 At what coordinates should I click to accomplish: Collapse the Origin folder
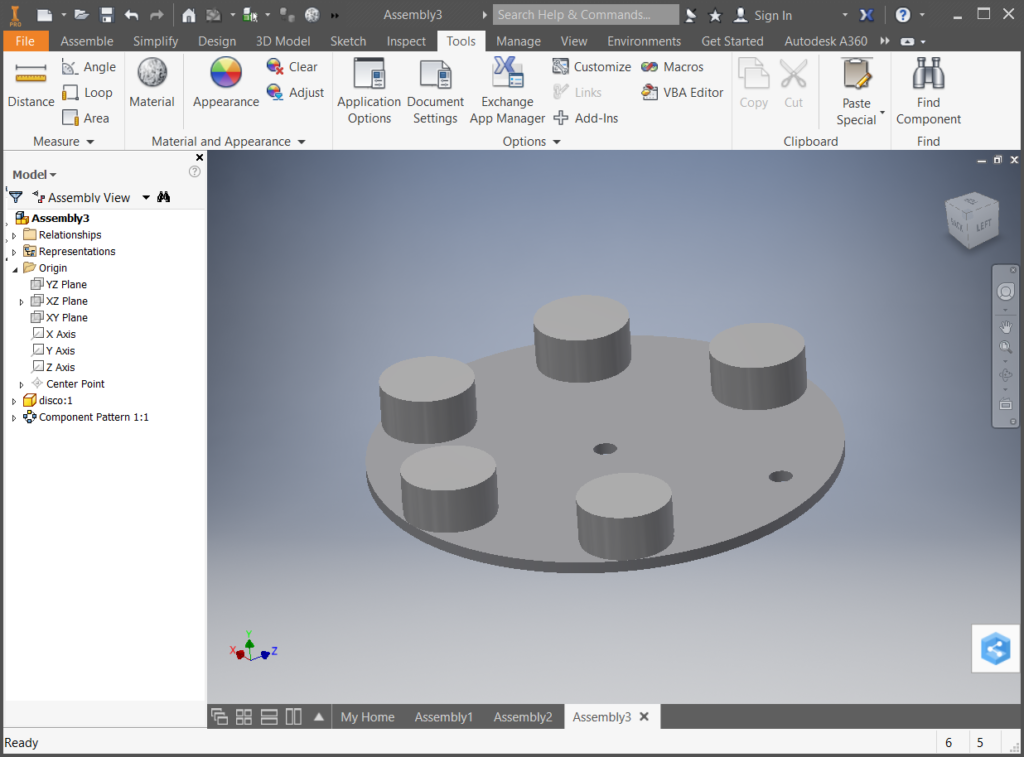(14, 268)
